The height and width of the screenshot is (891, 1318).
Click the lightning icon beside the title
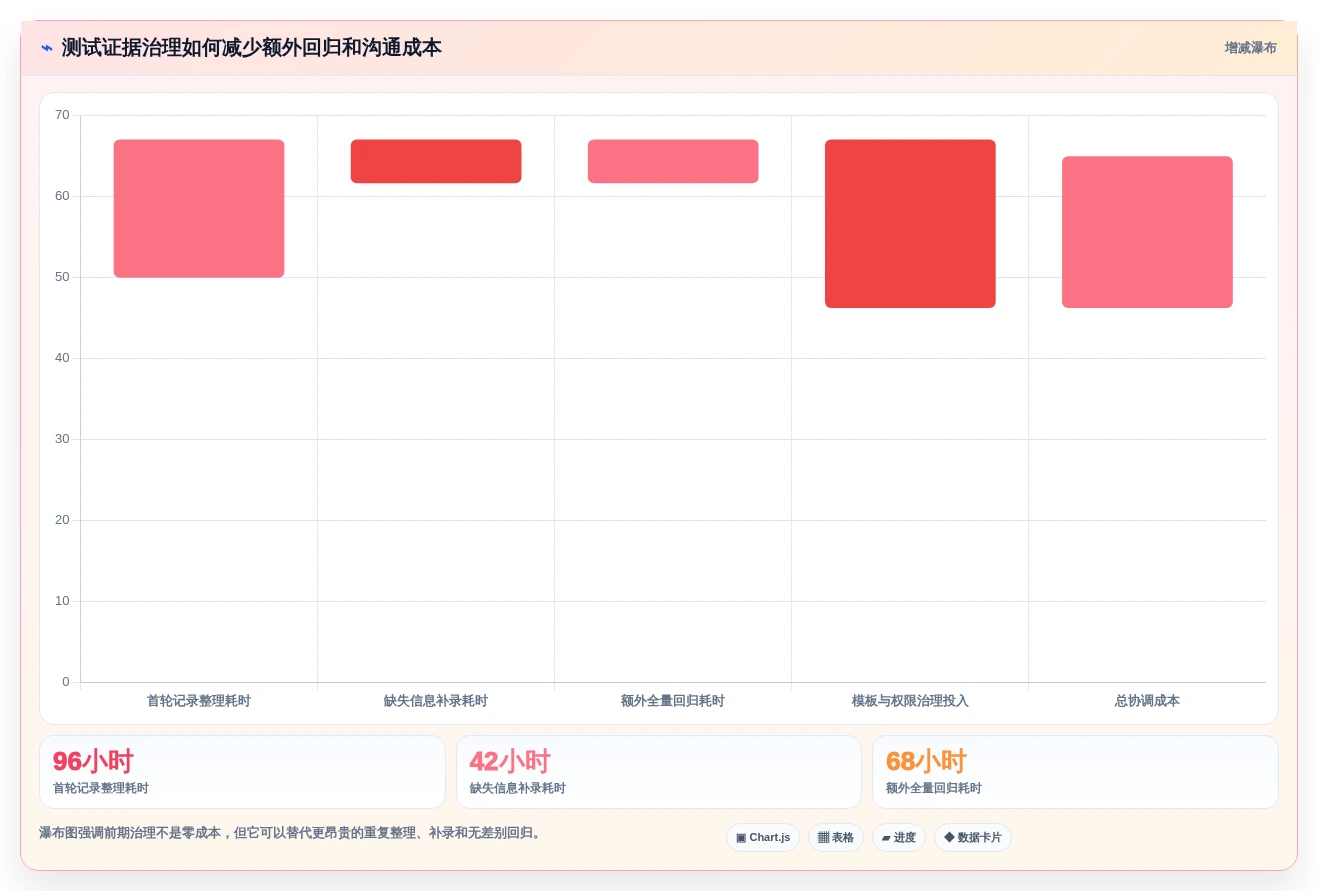[47, 48]
